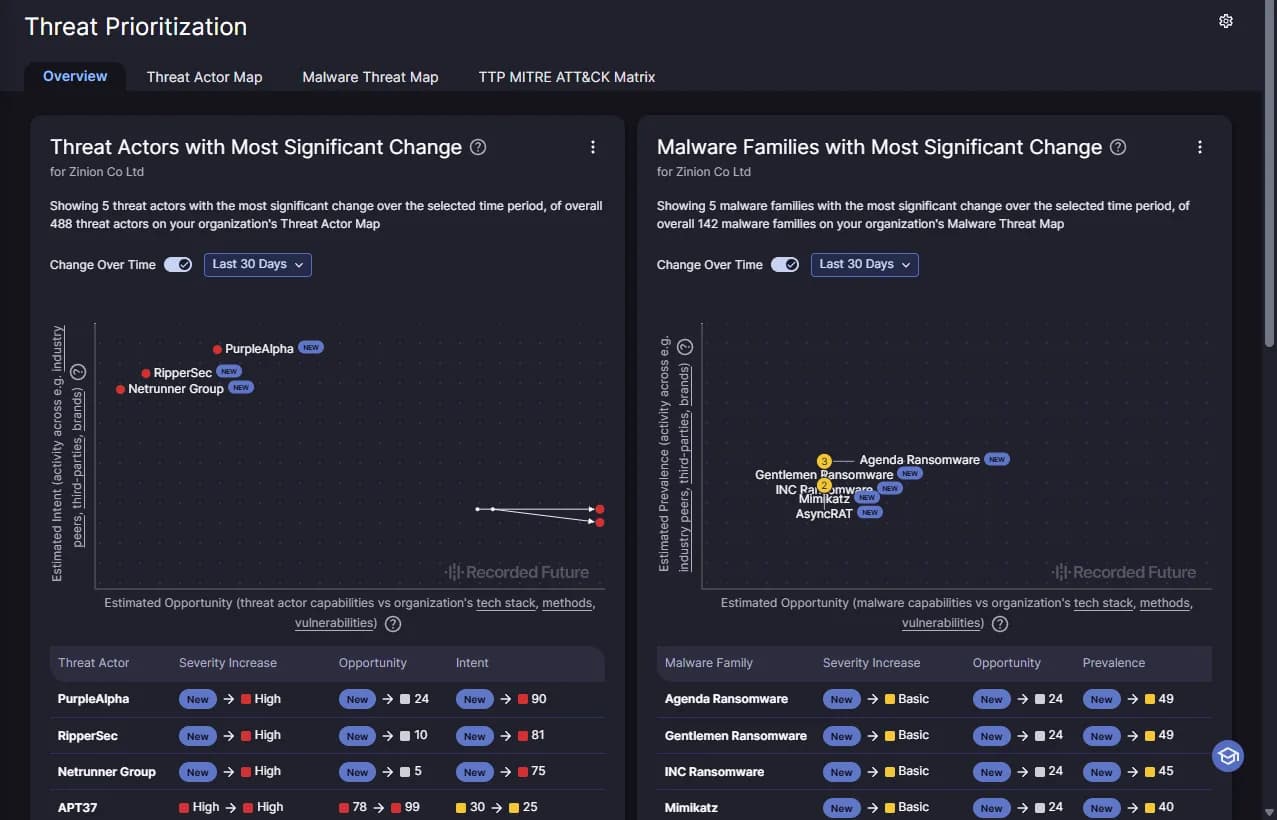Open help for Malware Families with Most Significant Change

pyautogui.click(x=1118, y=147)
